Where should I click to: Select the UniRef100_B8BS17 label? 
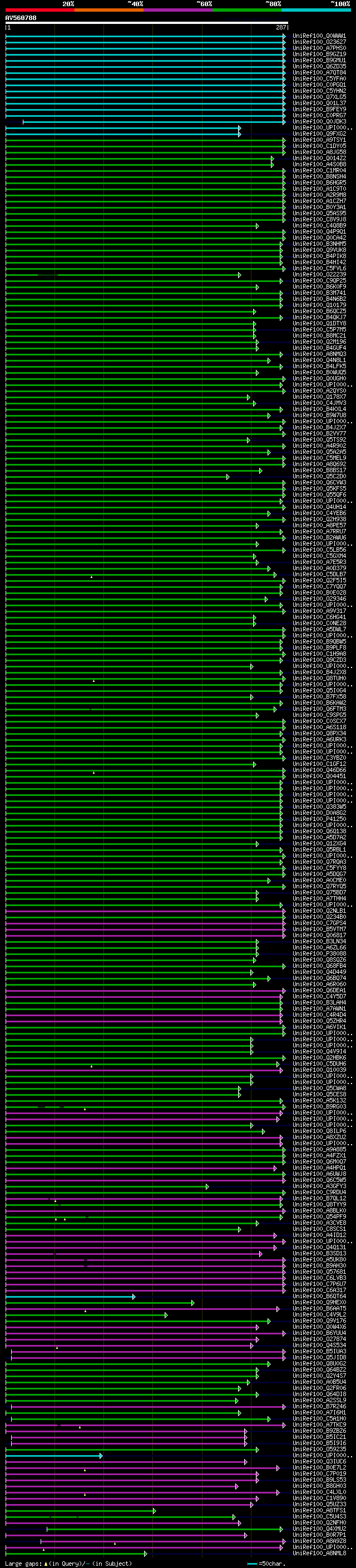click(319, 471)
